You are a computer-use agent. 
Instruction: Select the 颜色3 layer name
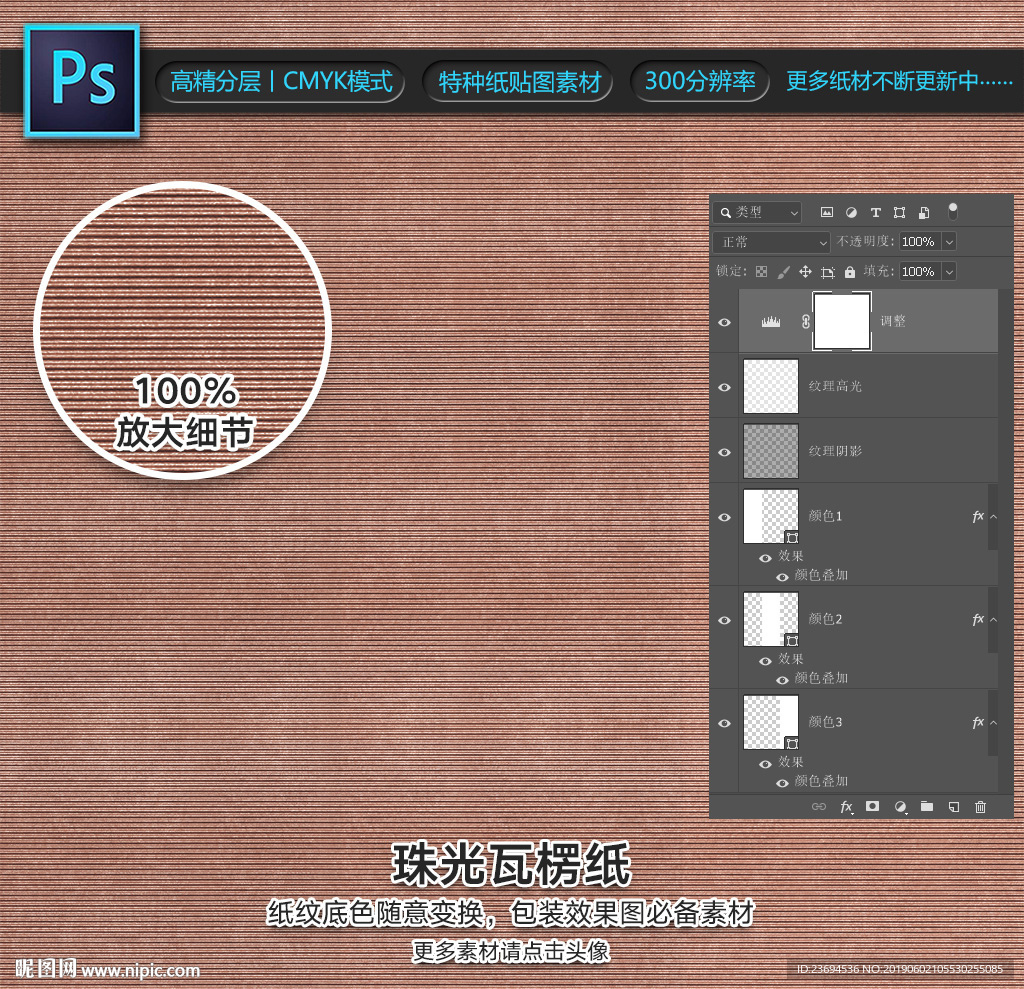825,722
